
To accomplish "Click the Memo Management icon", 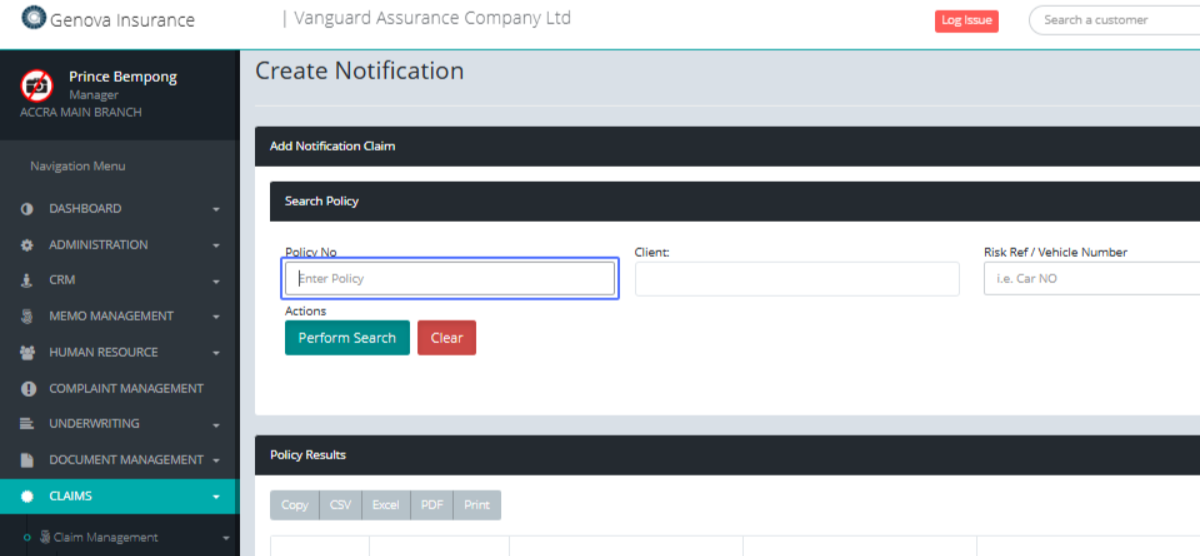I will click(x=27, y=316).
